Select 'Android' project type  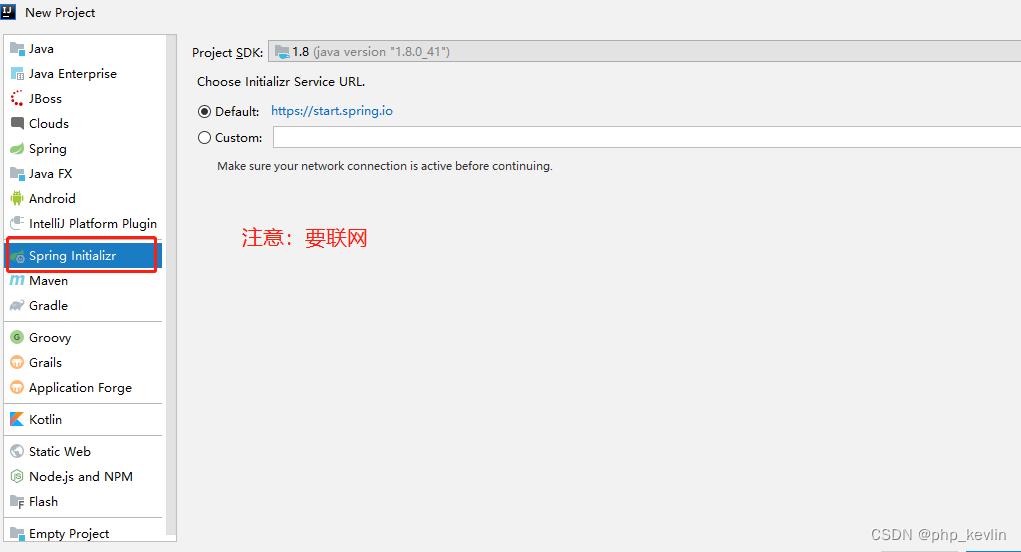[x=83, y=198]
